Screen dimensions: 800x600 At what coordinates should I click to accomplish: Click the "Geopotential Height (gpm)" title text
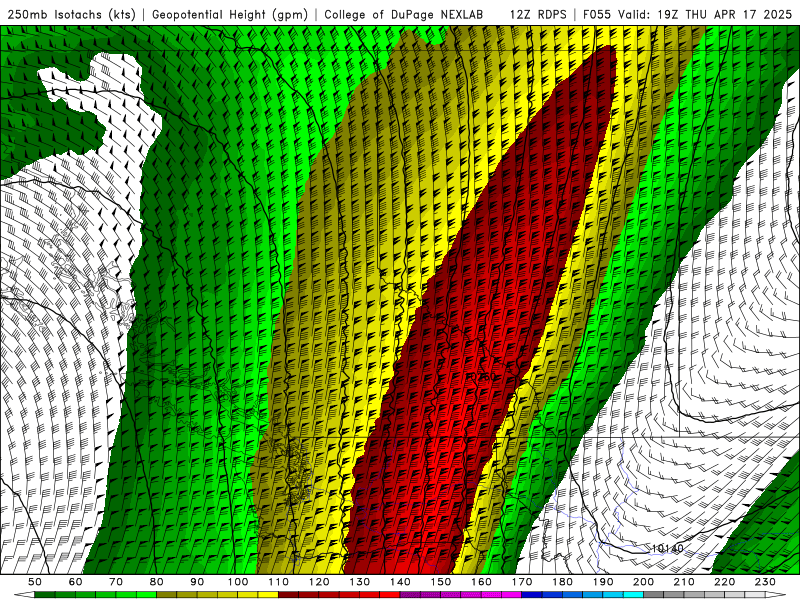click(x=230, y=15)
